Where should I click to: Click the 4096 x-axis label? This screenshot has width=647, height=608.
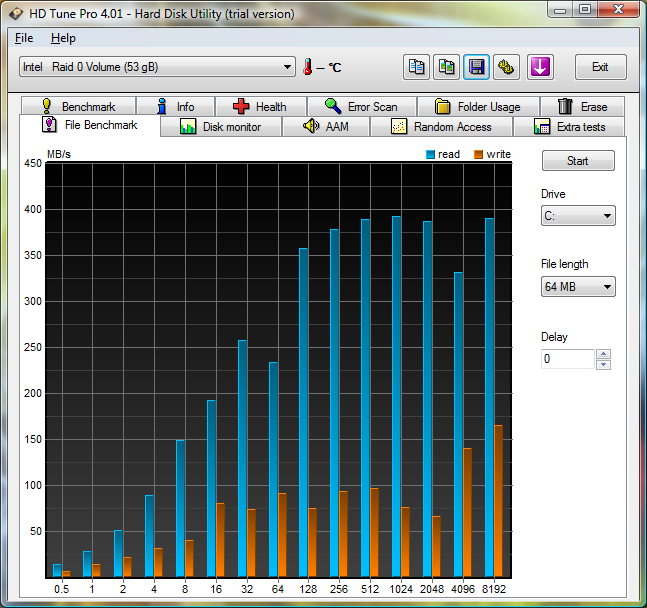coord(463,589)
